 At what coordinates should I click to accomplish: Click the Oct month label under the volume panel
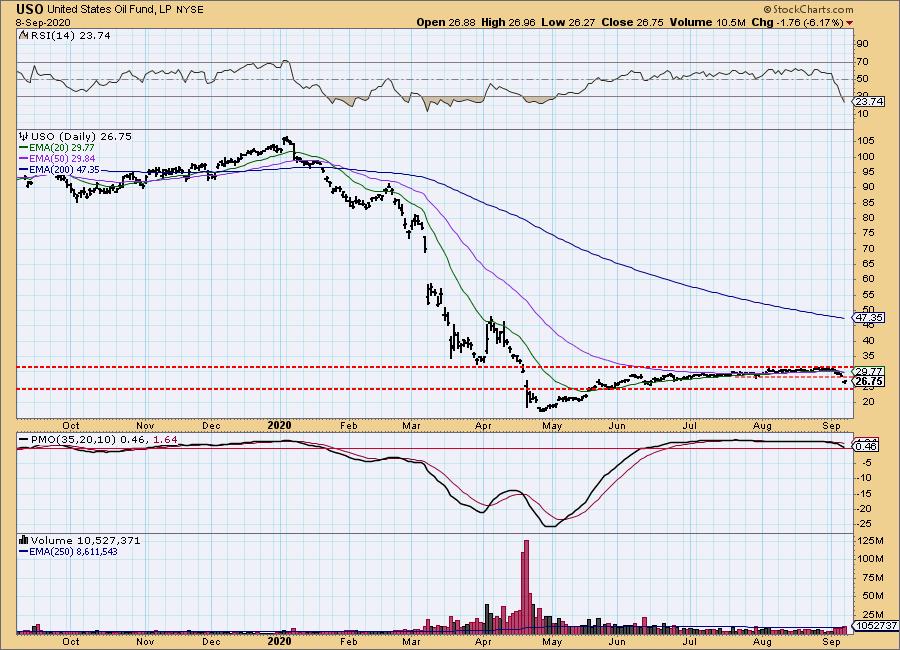[71, 641]
